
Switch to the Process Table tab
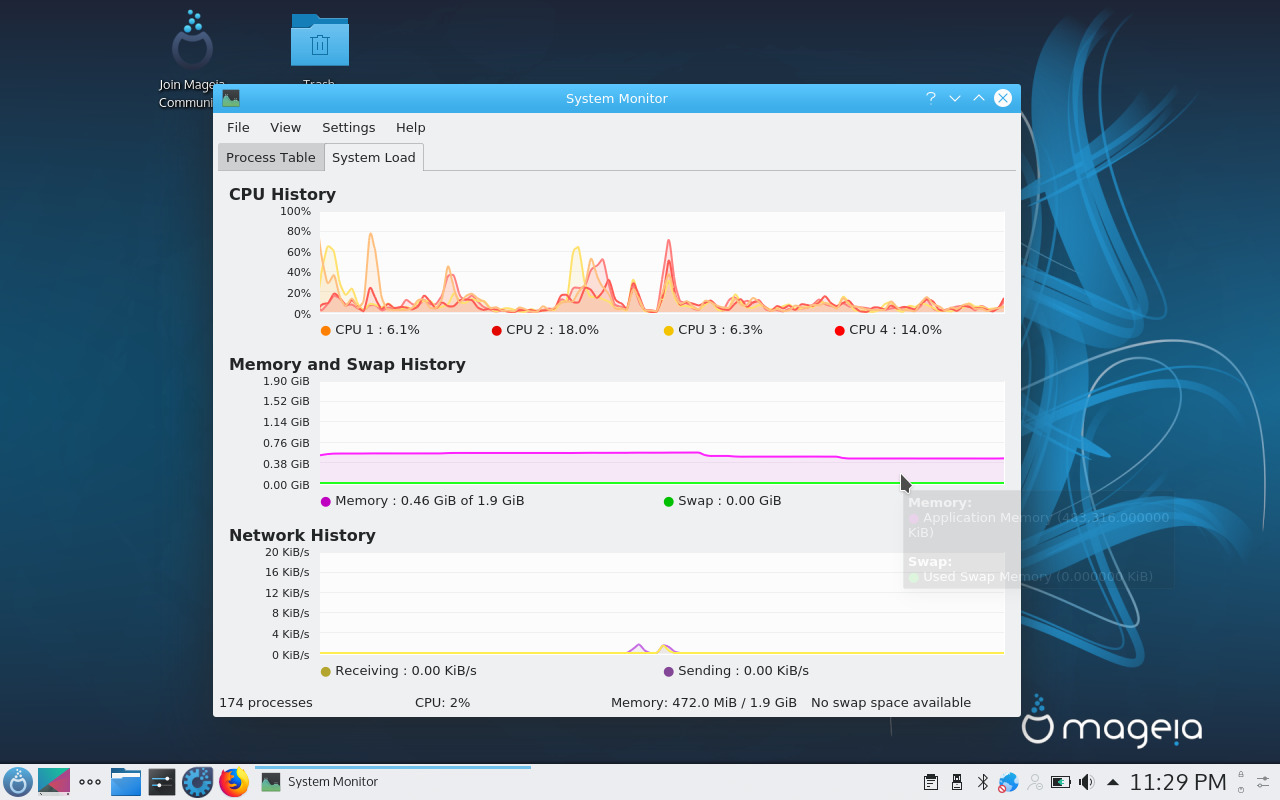pyautogui.click(x=270, y=157)
